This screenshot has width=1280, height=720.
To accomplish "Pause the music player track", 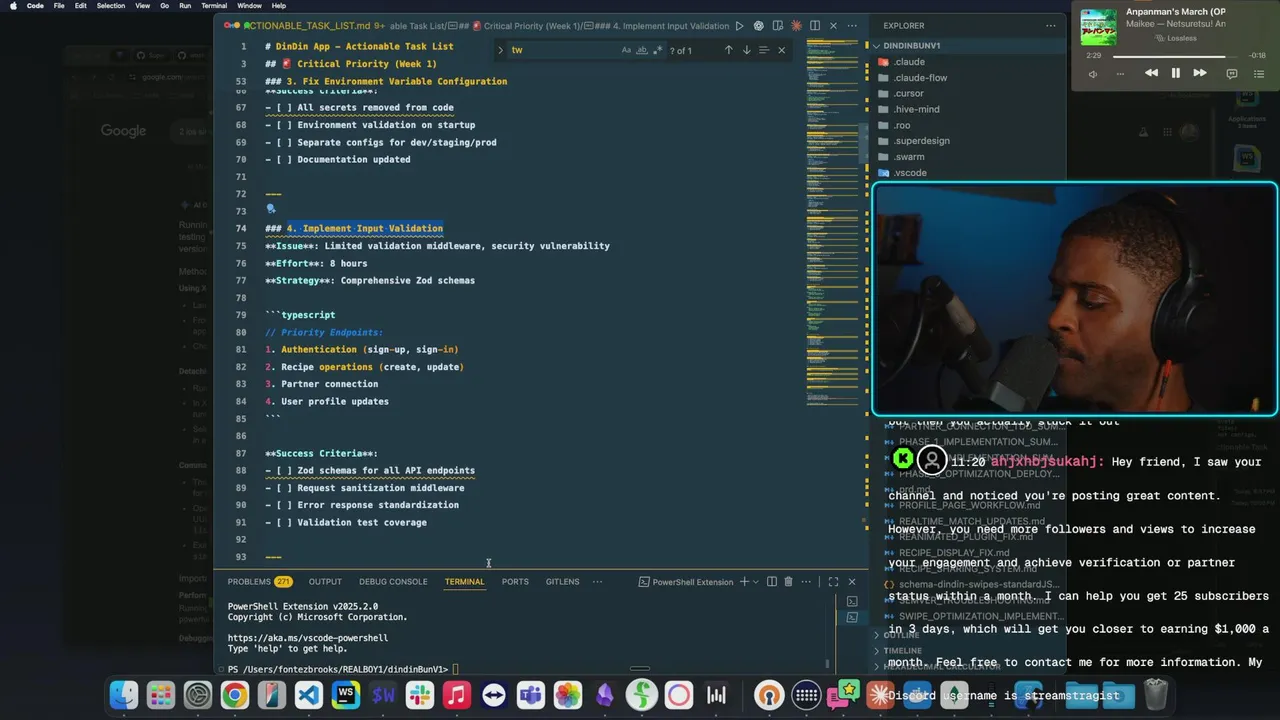I will click(1176, 73).
